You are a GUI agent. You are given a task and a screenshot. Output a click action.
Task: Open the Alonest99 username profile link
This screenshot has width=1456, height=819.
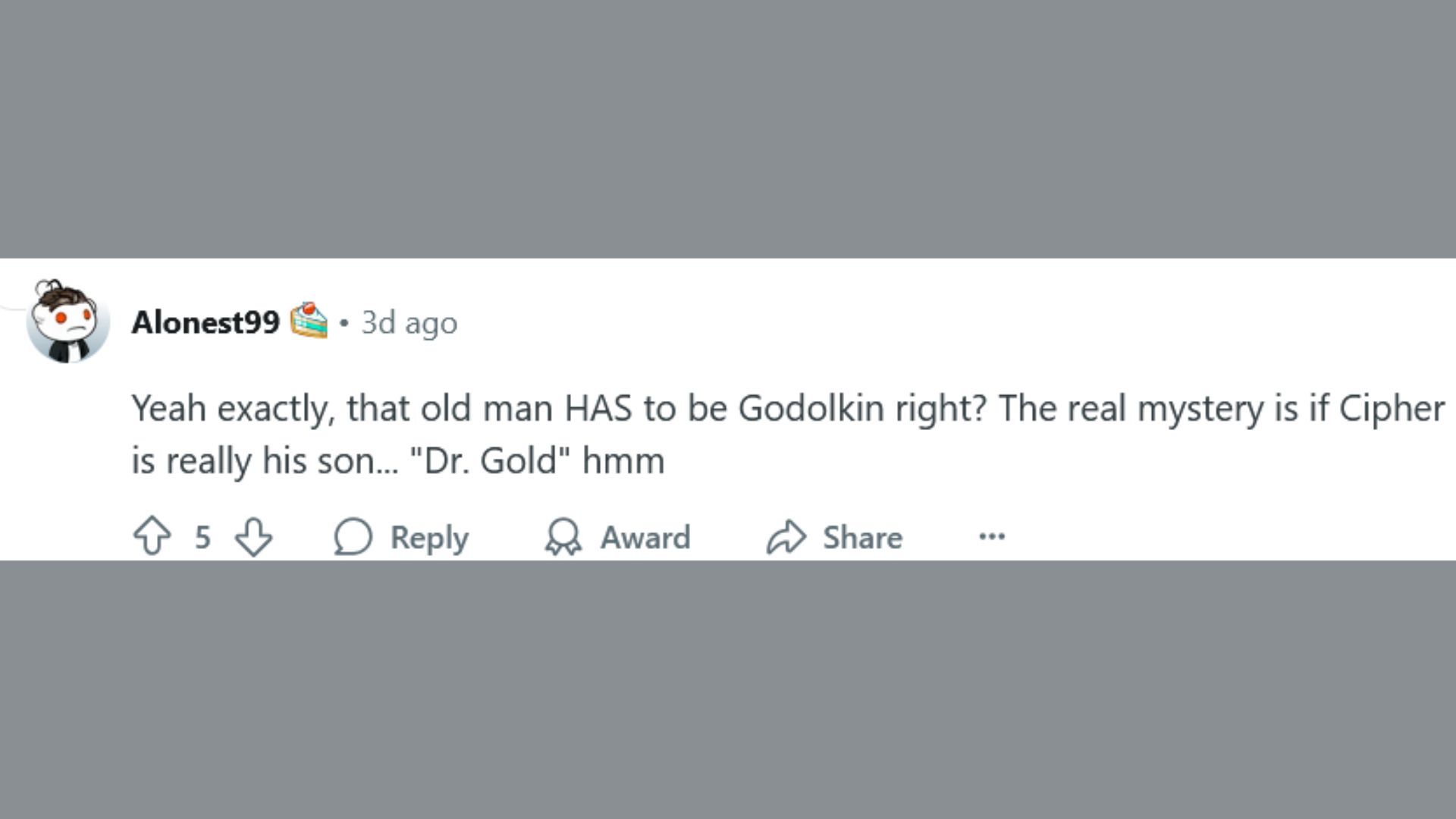click(x=206, y=322)
